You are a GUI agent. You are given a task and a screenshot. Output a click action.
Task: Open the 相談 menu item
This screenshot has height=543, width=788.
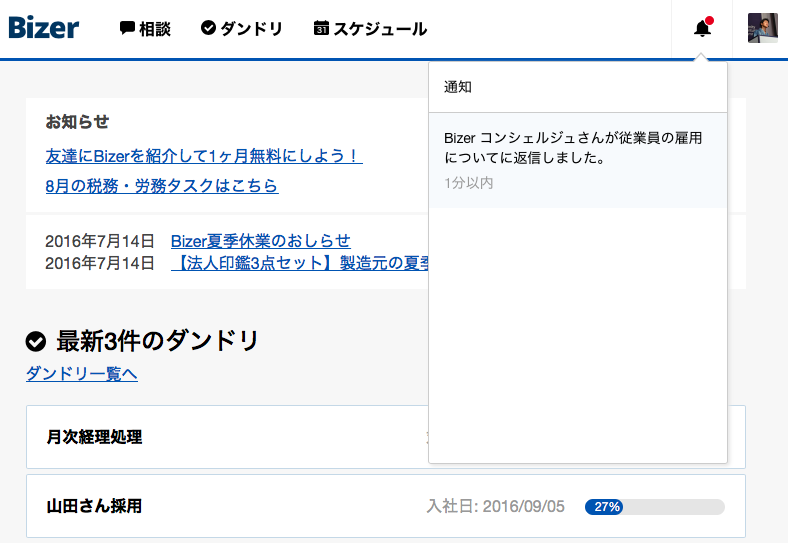pos(145,29)
